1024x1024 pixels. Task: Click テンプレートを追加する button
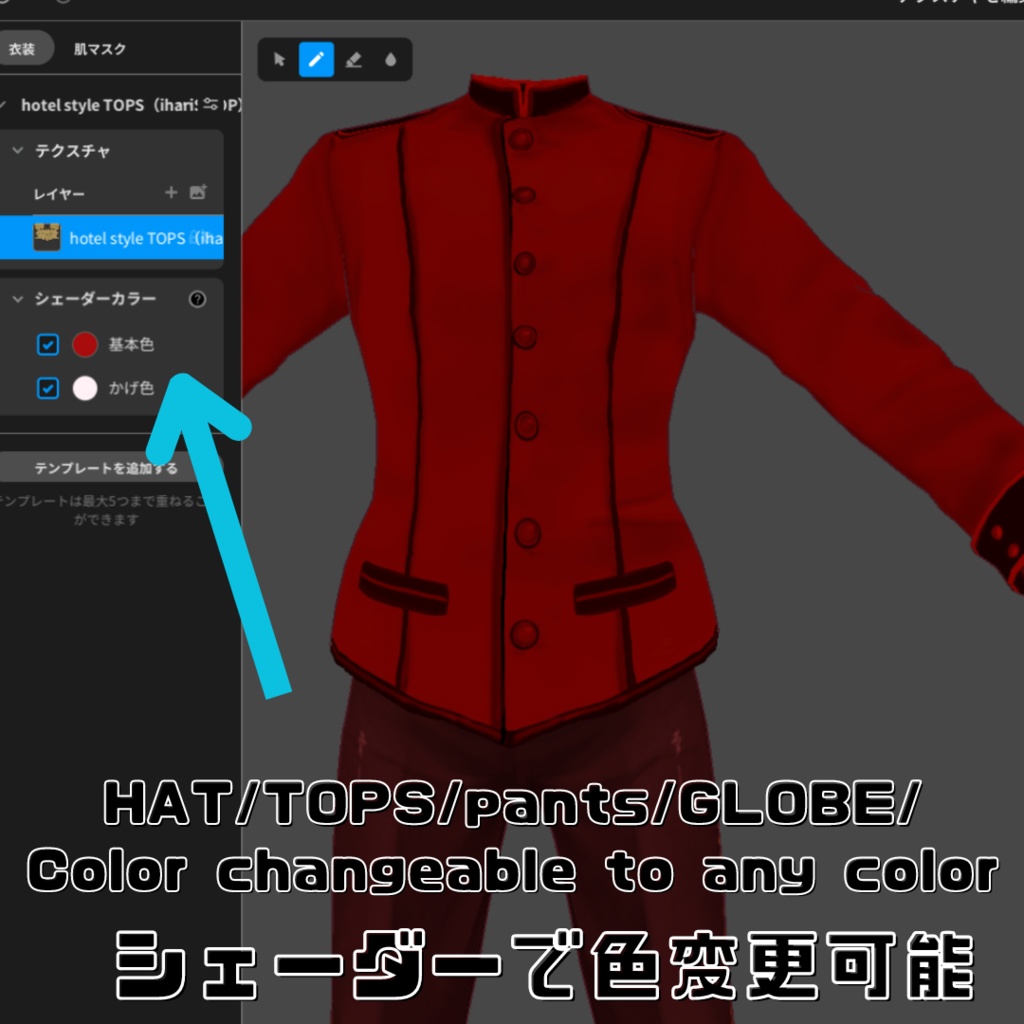[x=110, y=468]
